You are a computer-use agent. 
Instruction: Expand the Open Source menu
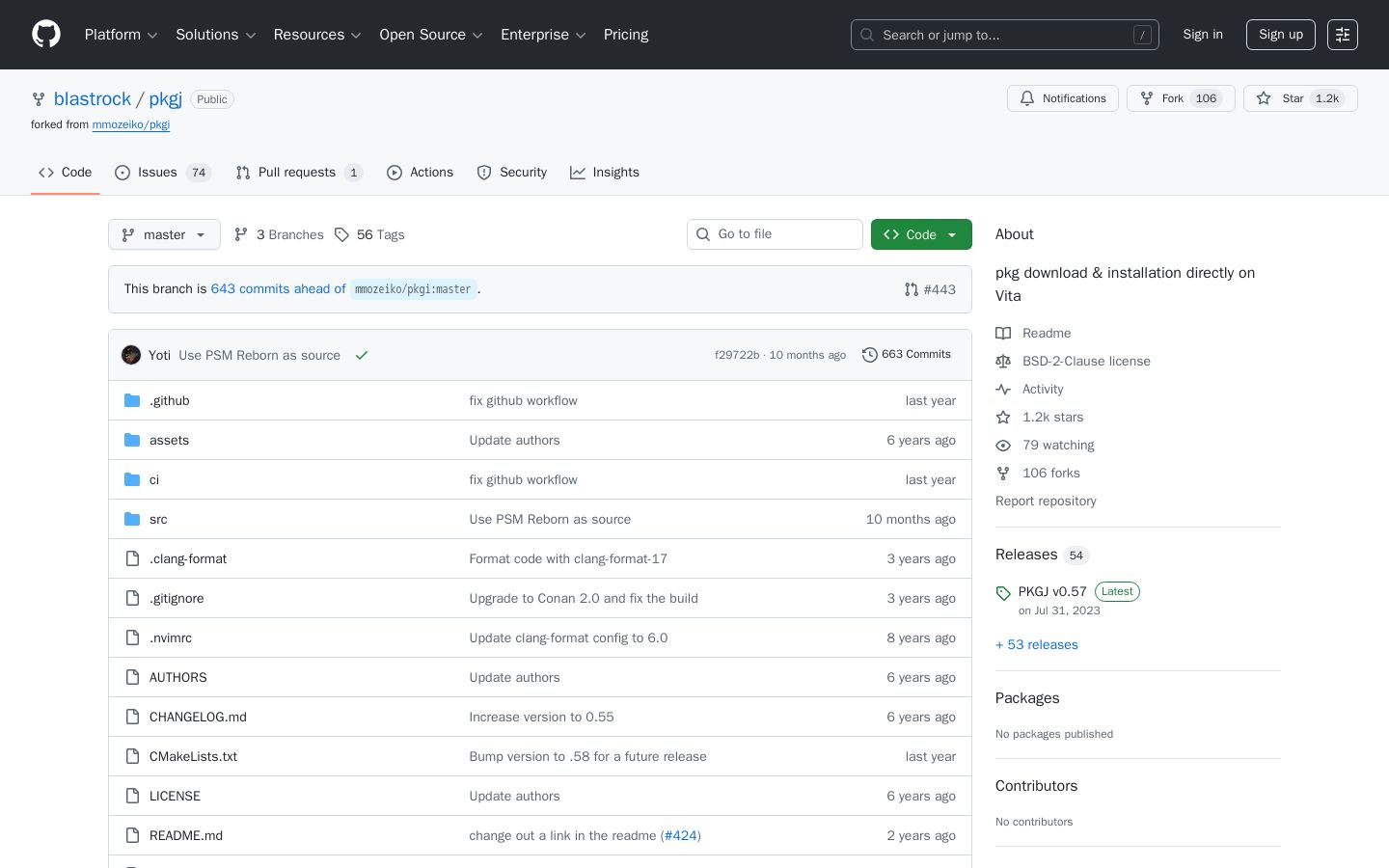pos(431,35)
